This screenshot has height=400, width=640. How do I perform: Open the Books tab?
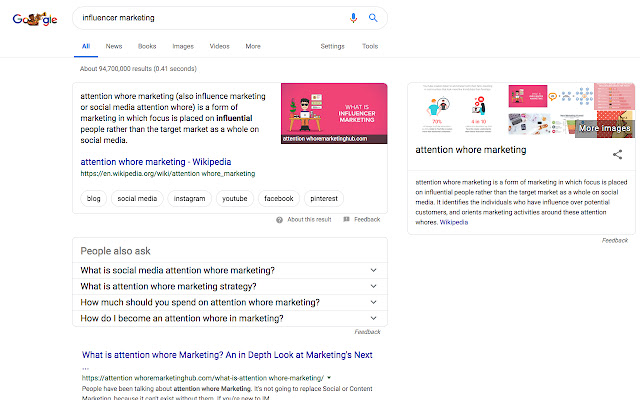pos(147,46)
